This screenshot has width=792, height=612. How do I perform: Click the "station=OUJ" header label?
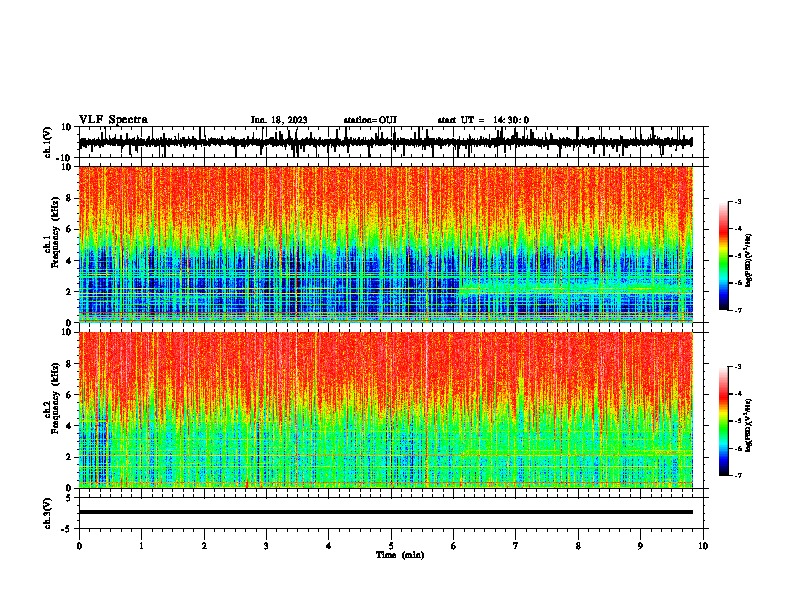pos(370,120)
